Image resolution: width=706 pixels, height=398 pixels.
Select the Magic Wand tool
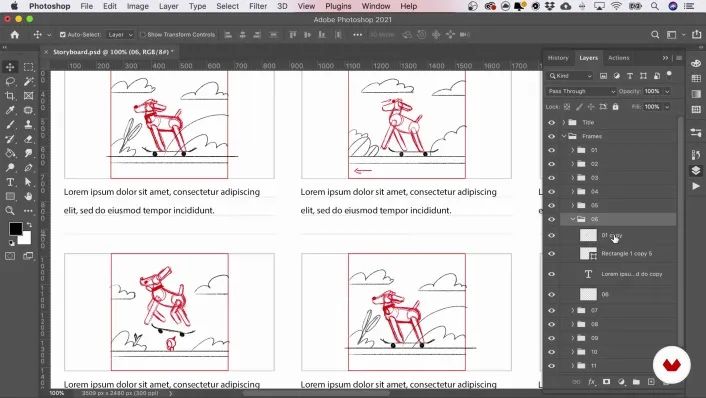28,81
